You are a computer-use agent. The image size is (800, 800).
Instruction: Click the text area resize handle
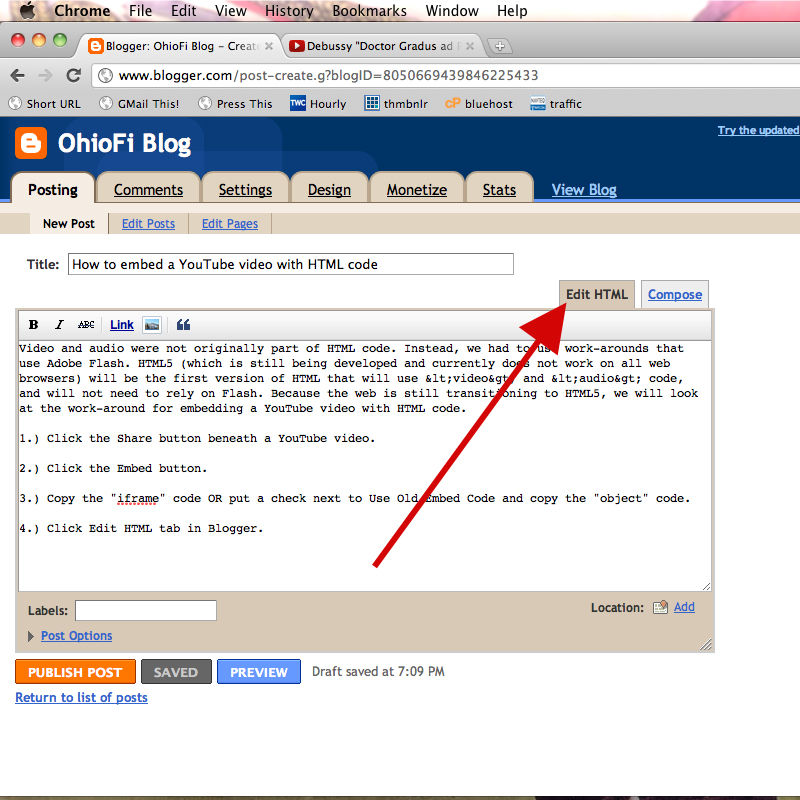coord(706,587)
